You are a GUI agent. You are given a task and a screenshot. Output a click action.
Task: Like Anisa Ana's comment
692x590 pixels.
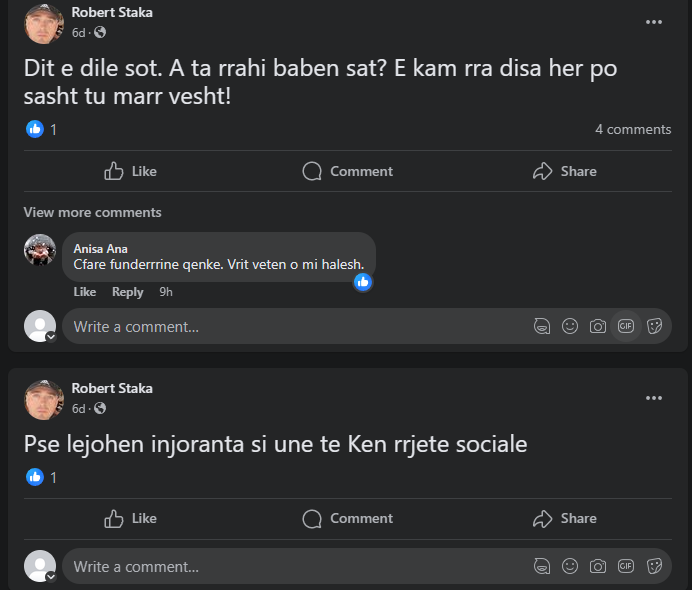coord(85,292)
